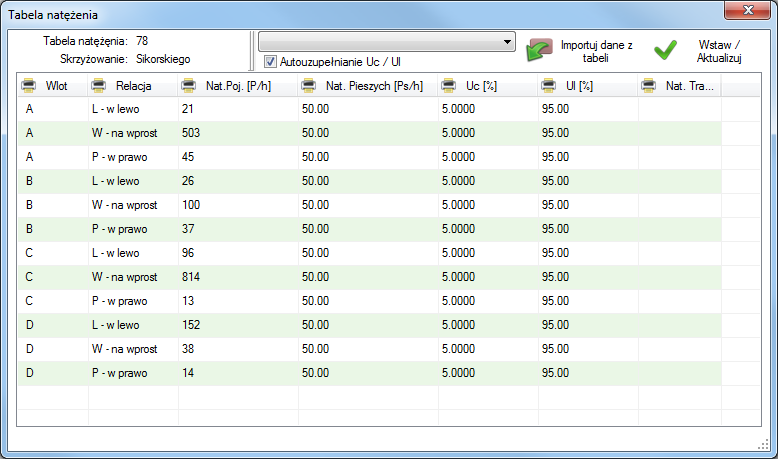Click Wlot cell B in row with 100
The image size is (778, 459).
53,205
